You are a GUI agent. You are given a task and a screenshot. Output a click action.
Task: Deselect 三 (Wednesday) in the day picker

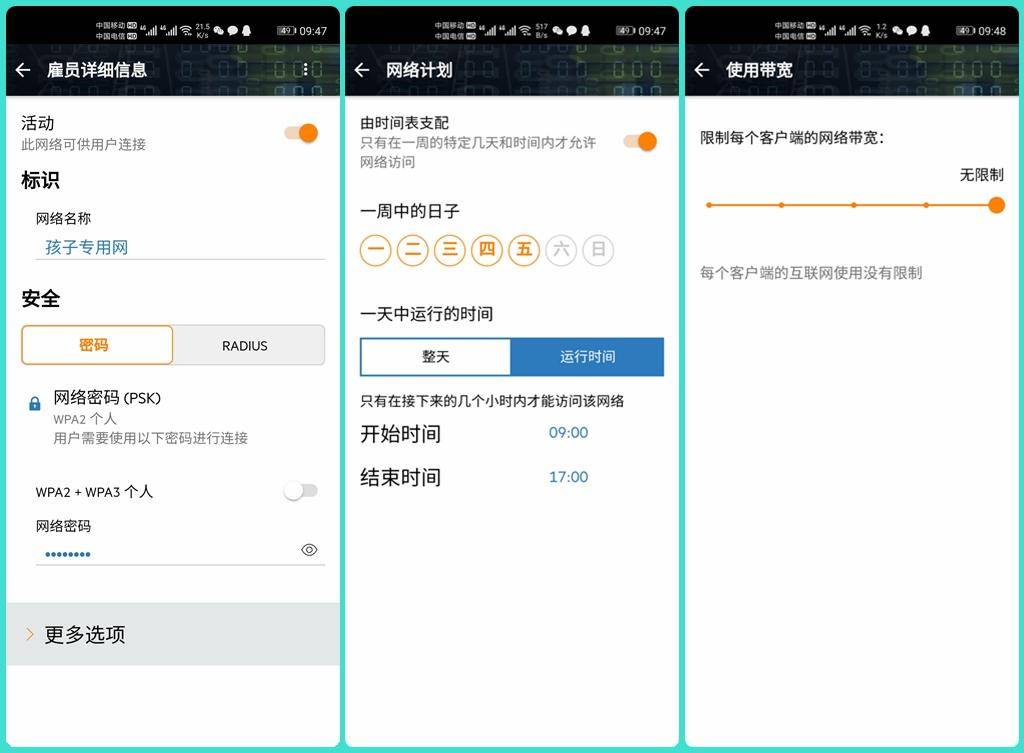click(450, 250)
